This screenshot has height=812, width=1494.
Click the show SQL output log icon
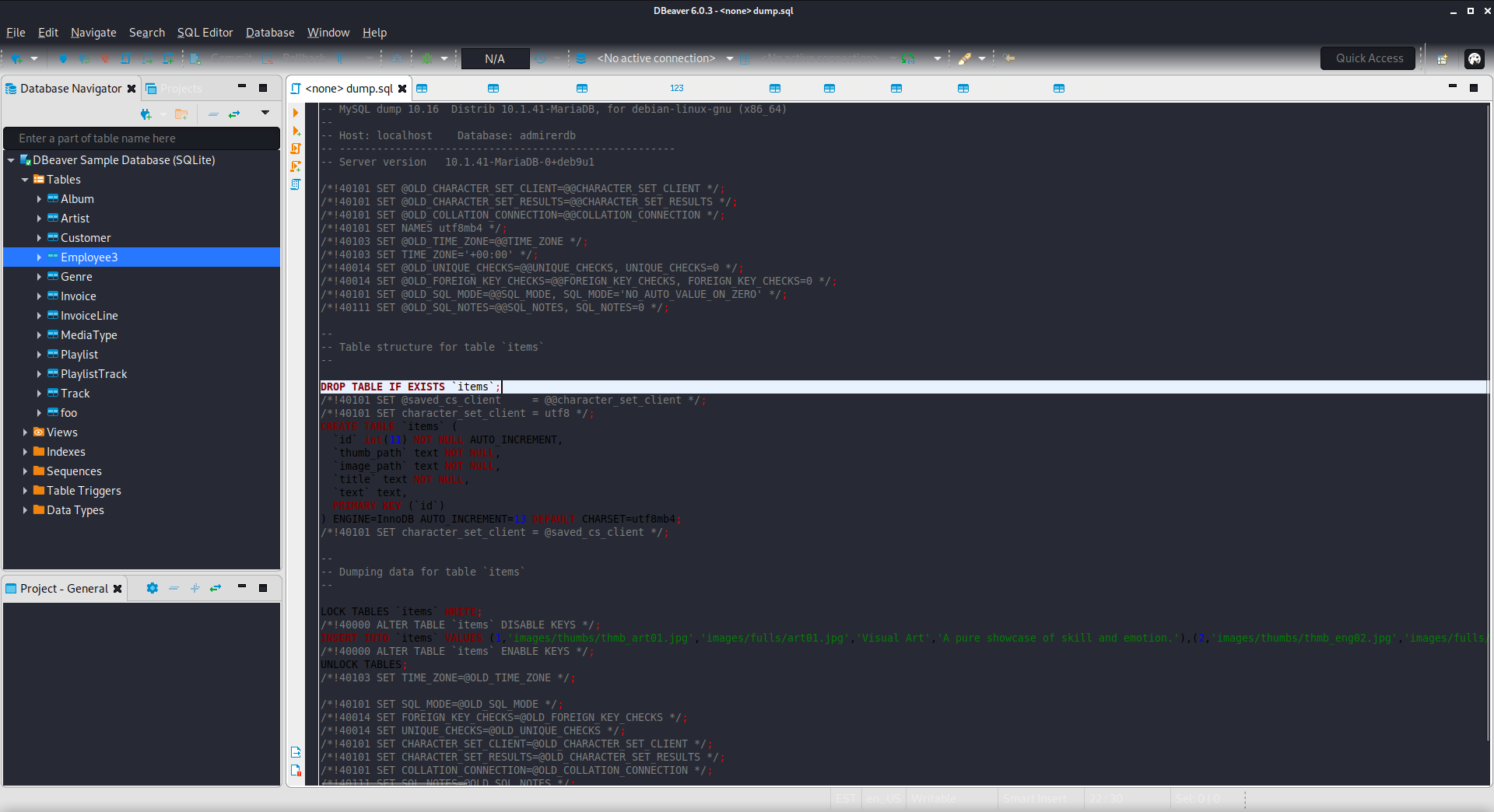(296, 752)
